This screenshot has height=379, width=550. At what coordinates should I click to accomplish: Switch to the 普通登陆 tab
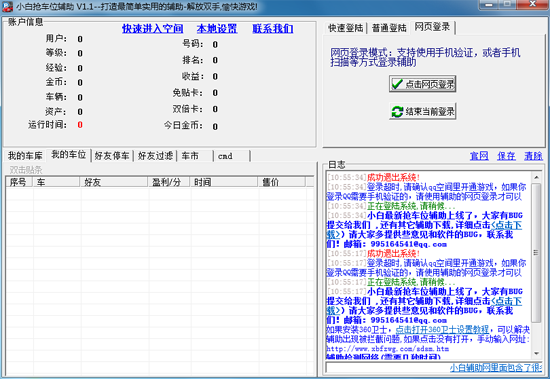tap(389, 28)
